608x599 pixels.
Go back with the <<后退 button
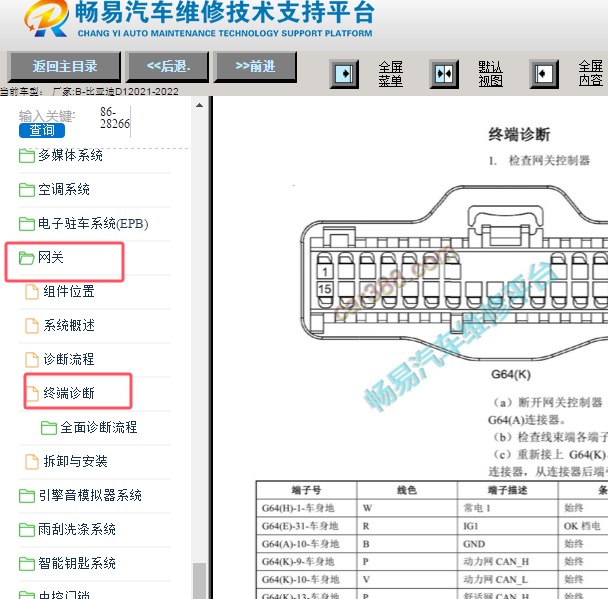(168, 67)
